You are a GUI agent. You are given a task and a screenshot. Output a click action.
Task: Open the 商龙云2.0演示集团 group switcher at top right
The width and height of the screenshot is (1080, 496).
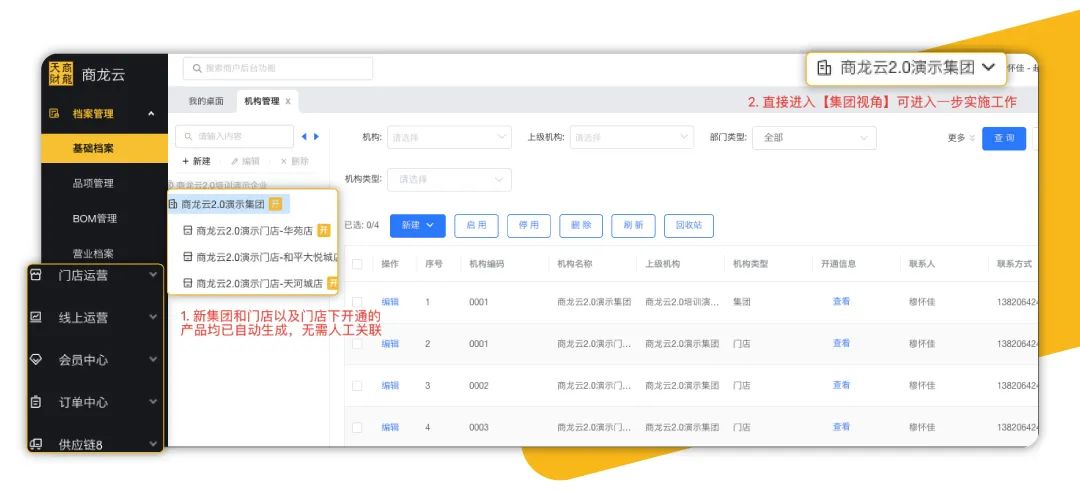pyautogui.click(x=906, y=68)
